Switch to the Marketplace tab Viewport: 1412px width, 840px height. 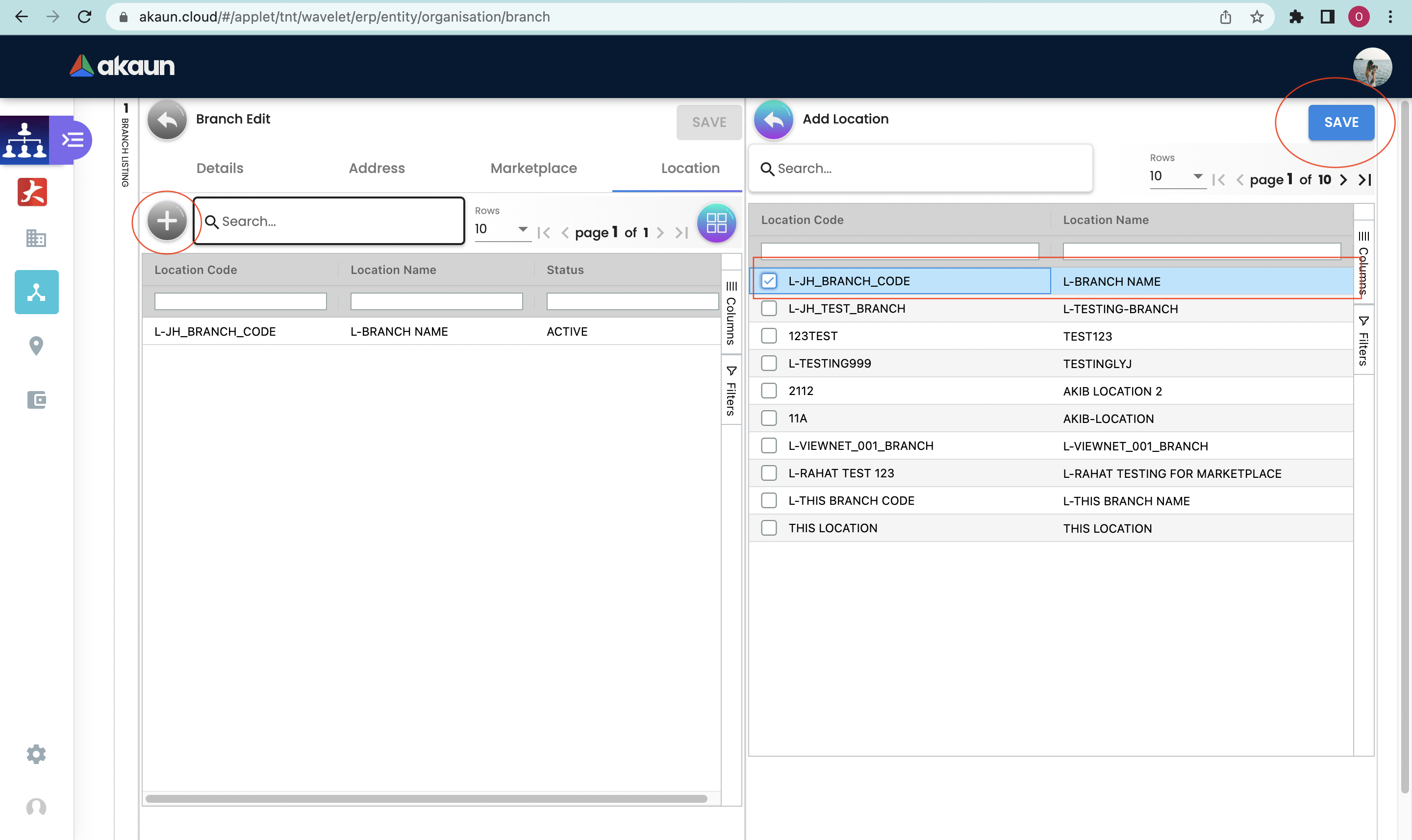tap(533, 168)
